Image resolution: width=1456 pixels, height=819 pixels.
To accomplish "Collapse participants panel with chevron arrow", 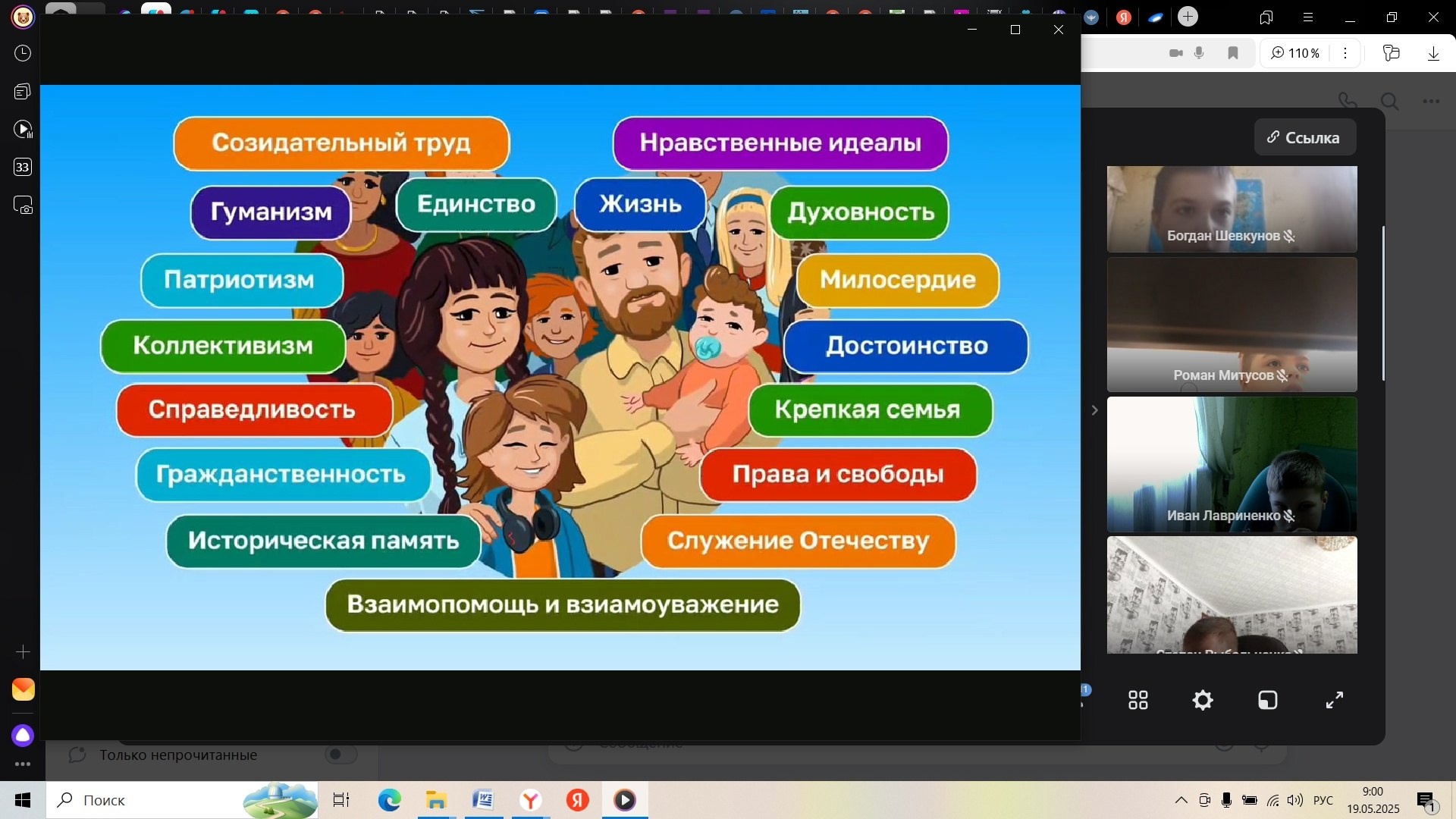I will click(1094, 410).
